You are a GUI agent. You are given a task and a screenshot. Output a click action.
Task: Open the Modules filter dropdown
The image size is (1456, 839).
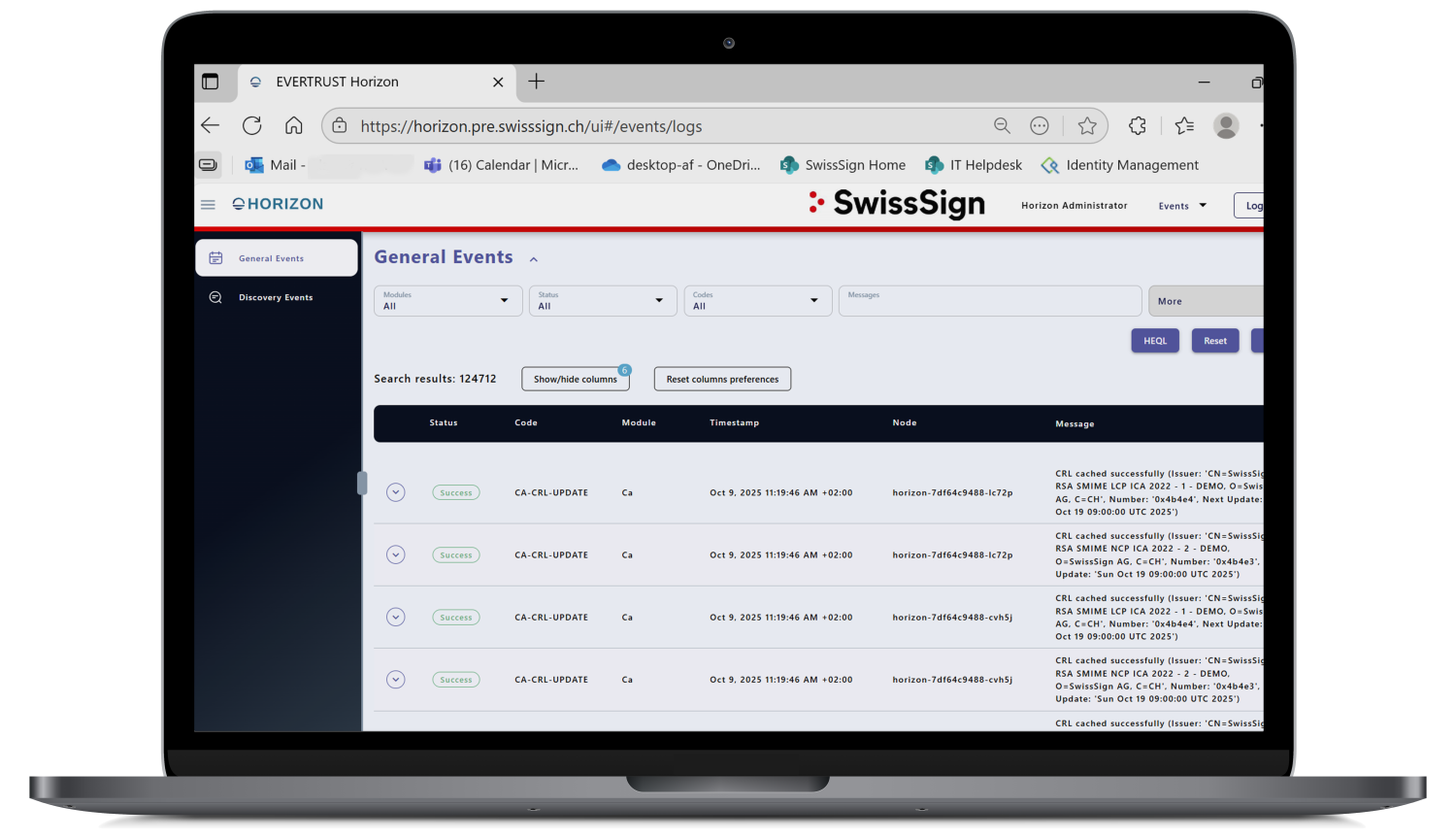[447, 301]
